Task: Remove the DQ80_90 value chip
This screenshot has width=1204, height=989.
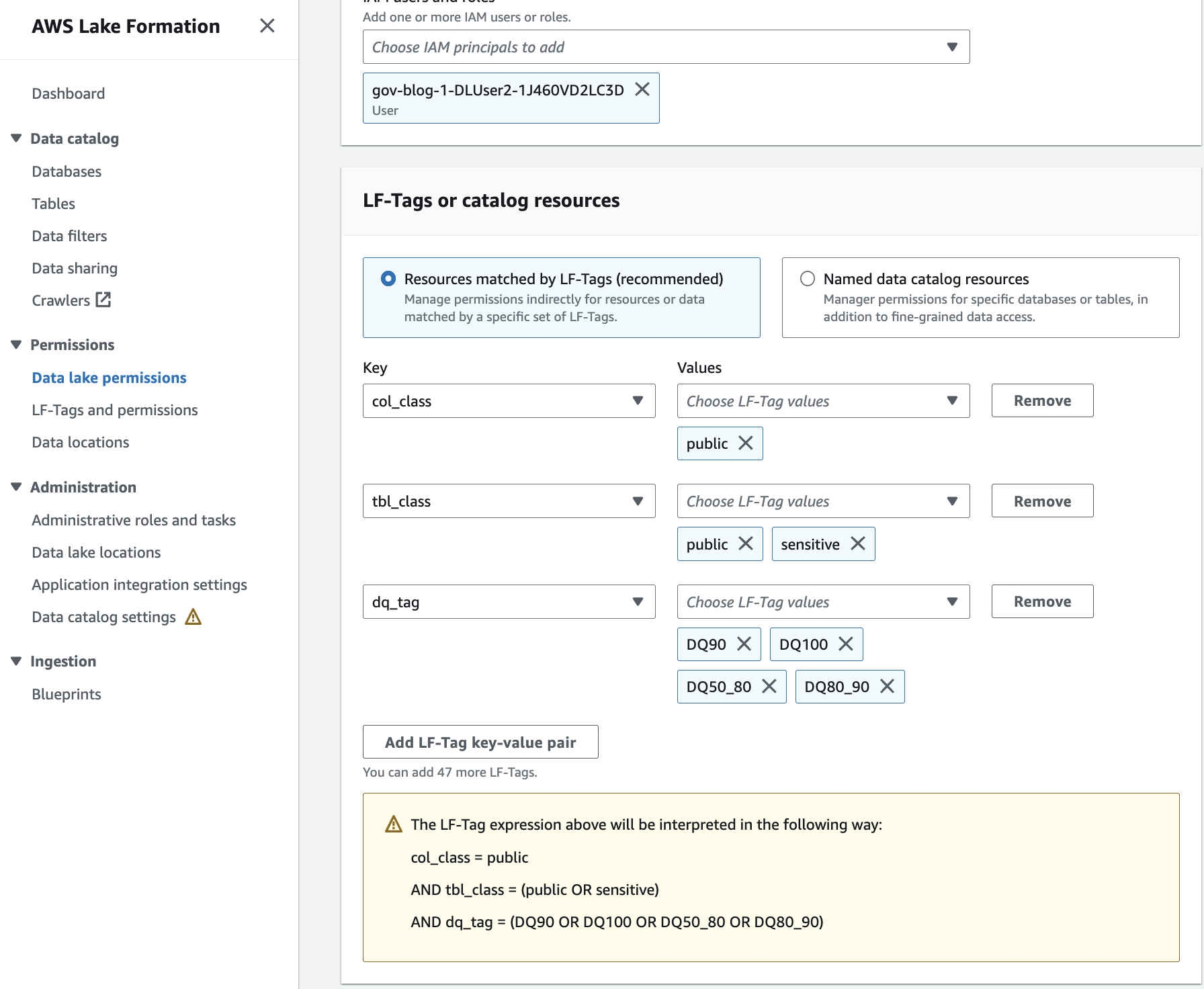Action: point(887,687)
